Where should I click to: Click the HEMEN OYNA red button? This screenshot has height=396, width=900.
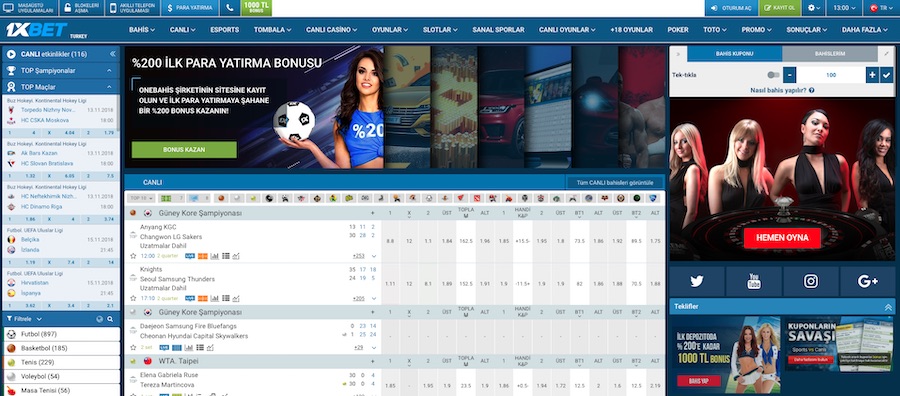[782, 238]
